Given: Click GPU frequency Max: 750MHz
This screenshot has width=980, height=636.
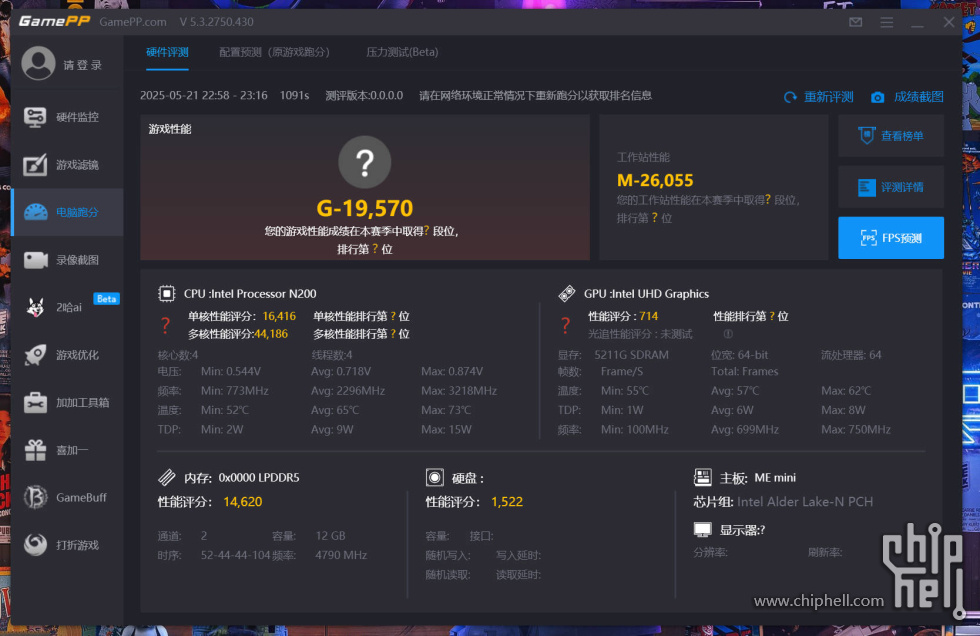Looking at the screenshot, I should tap(856, 430).
